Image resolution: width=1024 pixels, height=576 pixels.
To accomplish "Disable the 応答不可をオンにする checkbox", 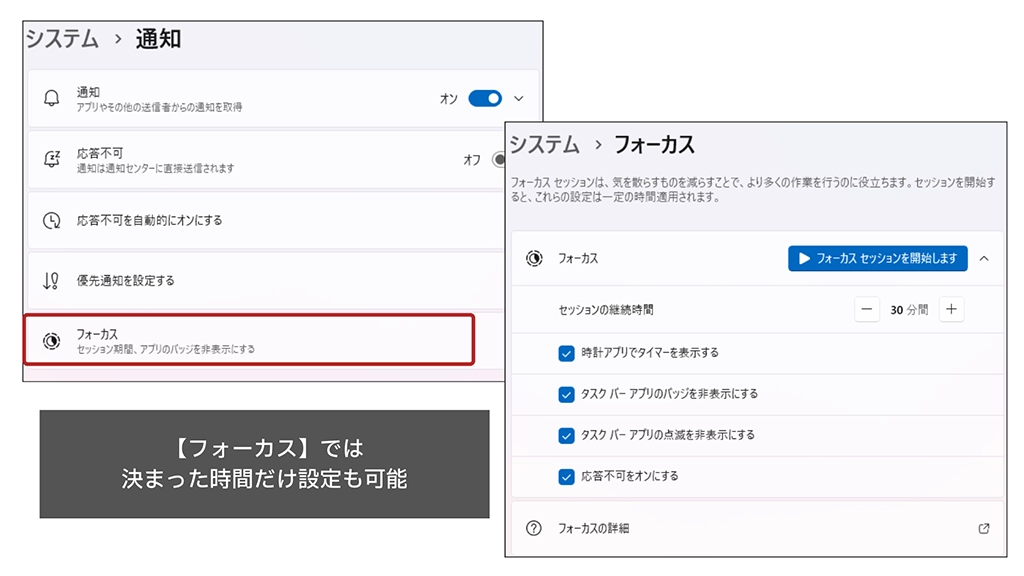I will coord(566,476).
